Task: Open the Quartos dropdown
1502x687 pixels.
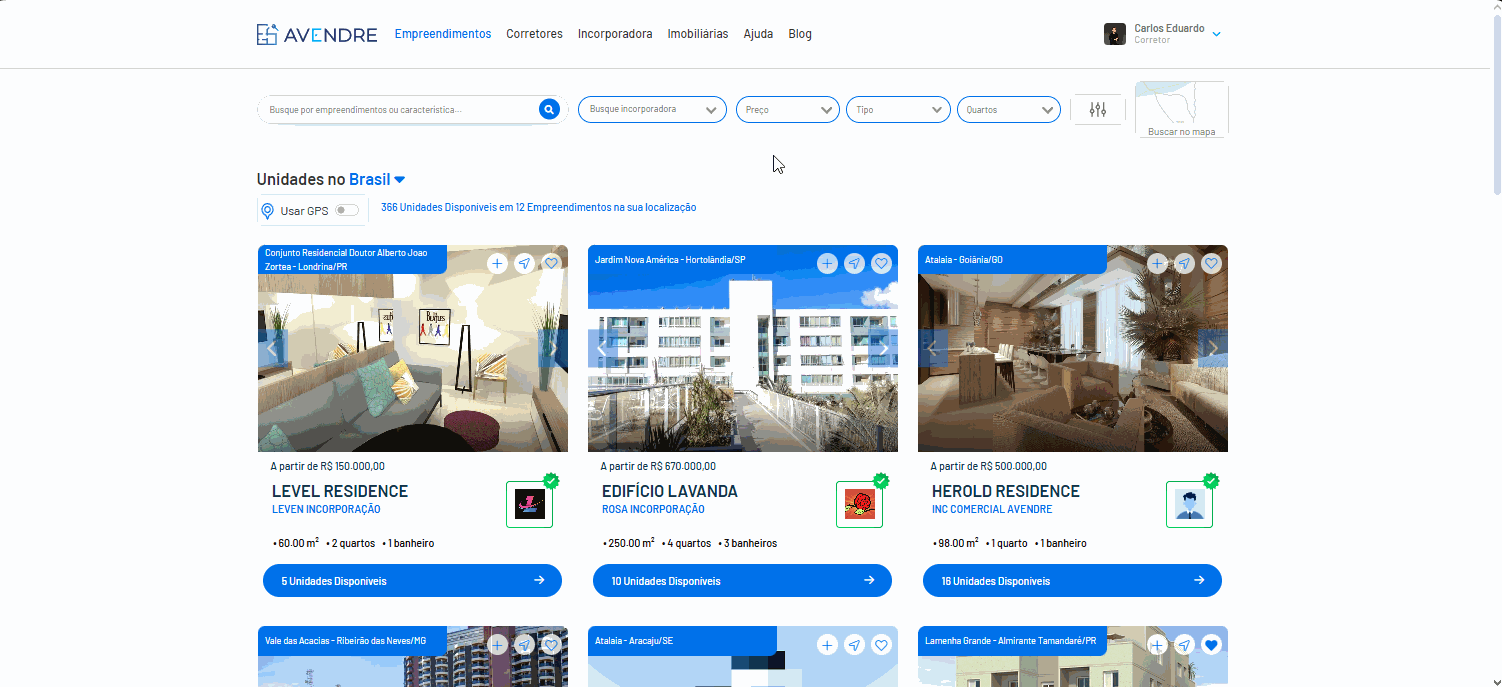Action: [1009, 109]
